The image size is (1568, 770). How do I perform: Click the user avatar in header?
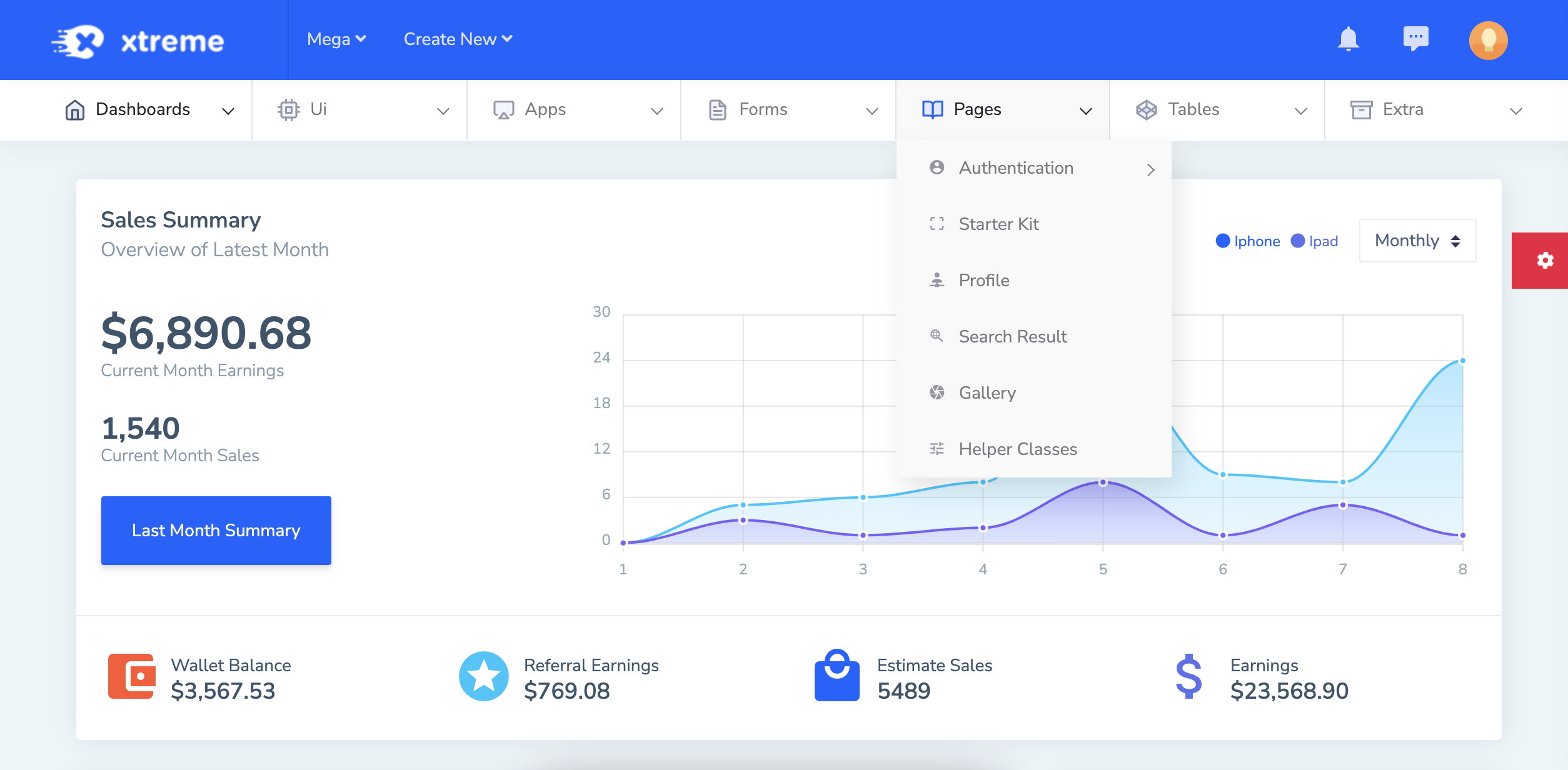click(x=1488, y=41)
